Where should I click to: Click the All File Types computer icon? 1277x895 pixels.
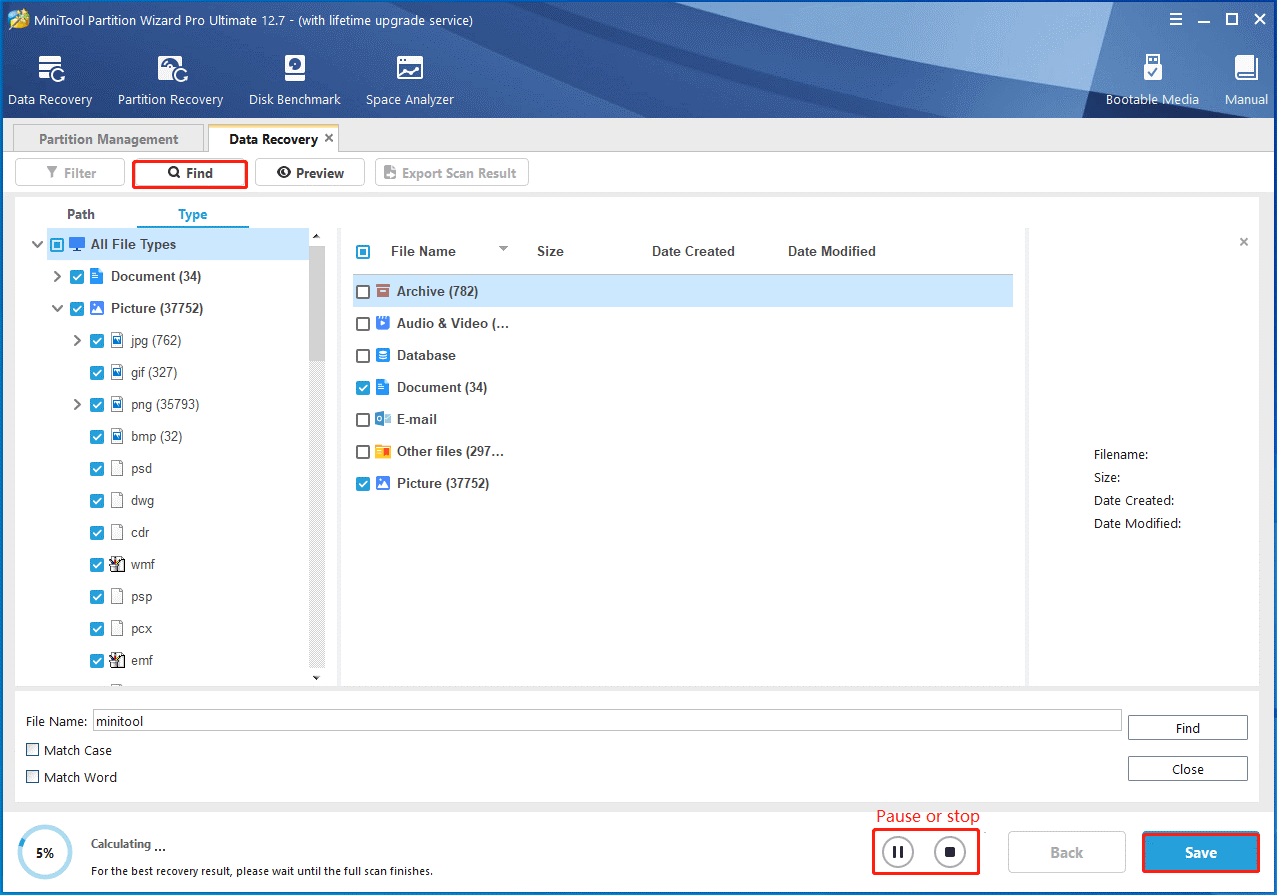[x=77, y=244]
